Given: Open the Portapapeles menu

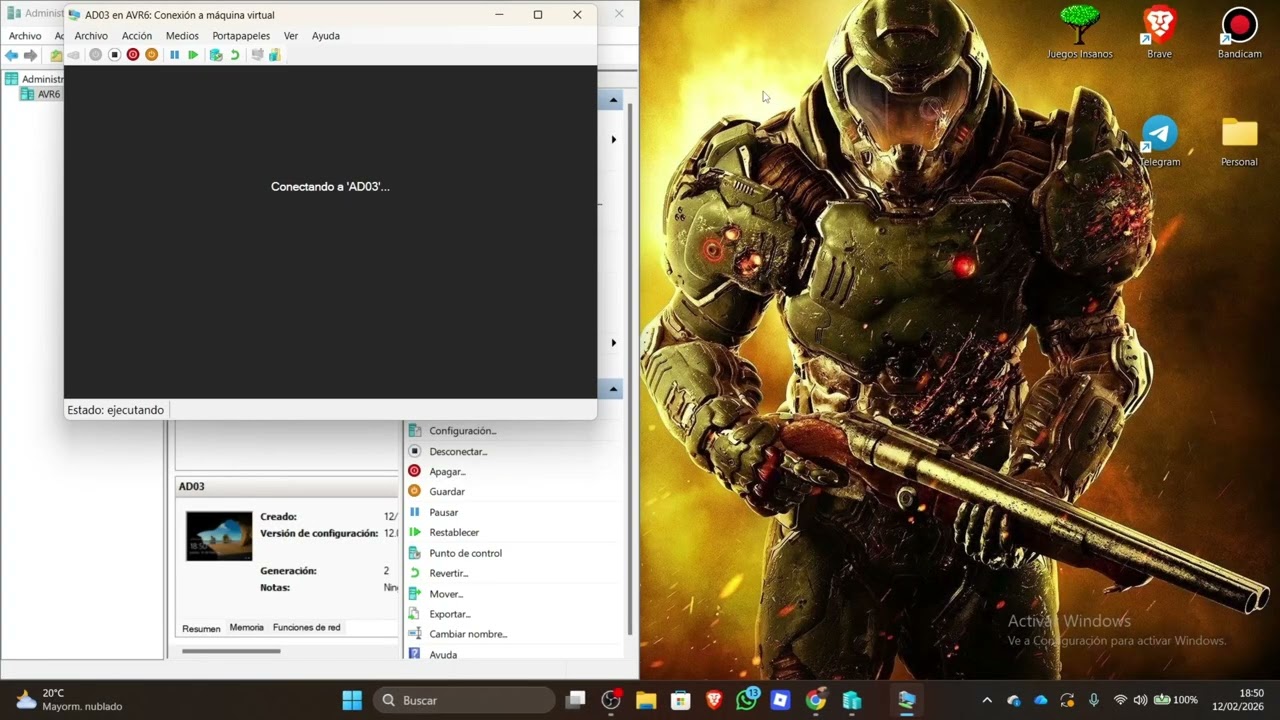Looking at the screenshot, I should click(241, 36).
